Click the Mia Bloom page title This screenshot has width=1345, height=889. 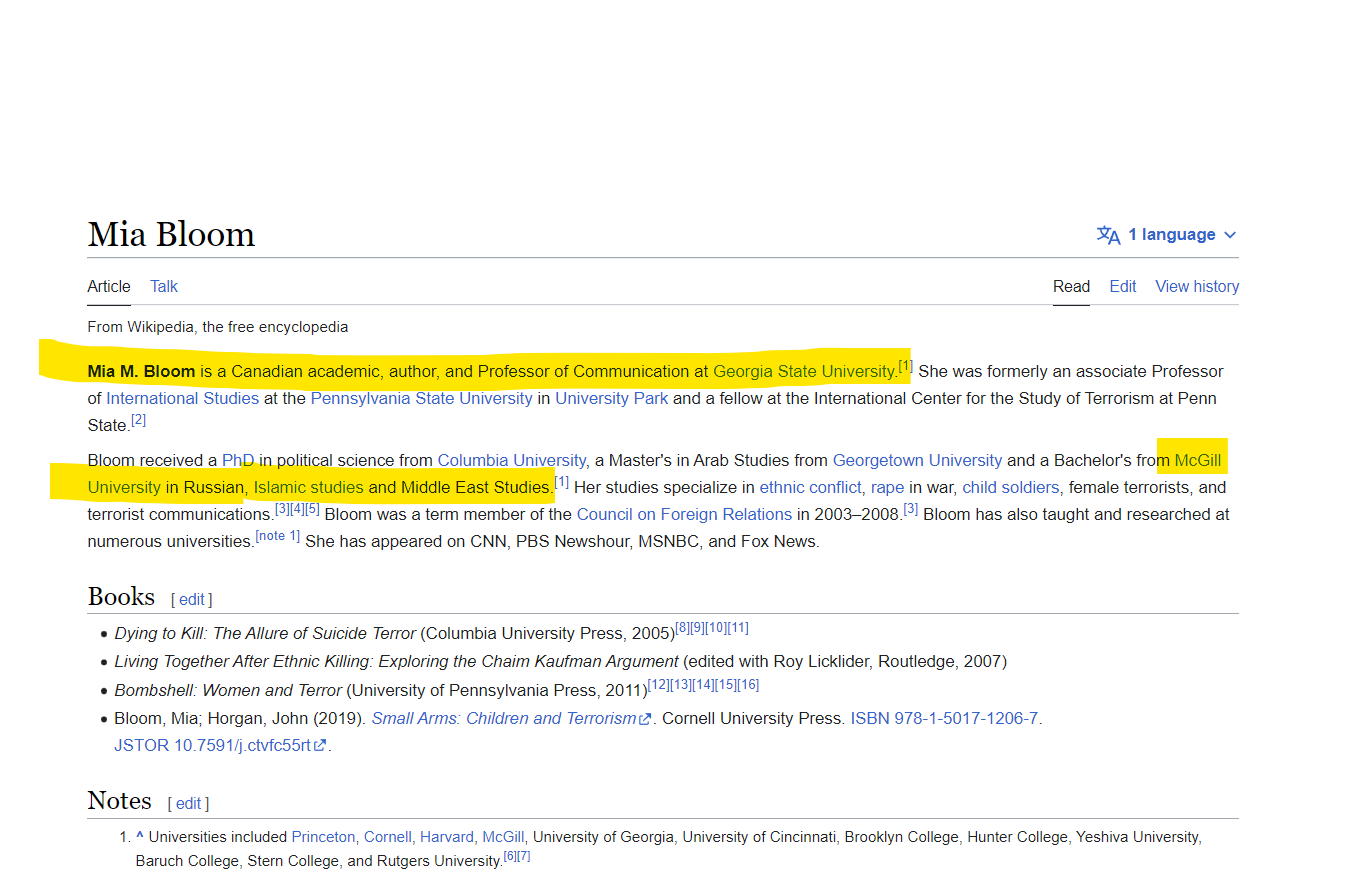click(171, 234)
